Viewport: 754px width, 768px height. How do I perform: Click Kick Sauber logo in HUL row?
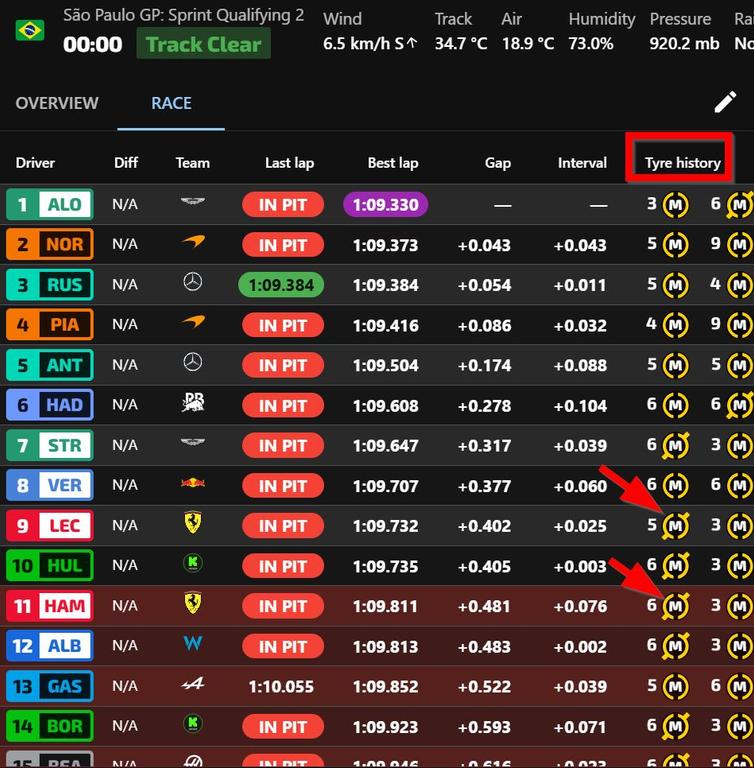(193, 563)
